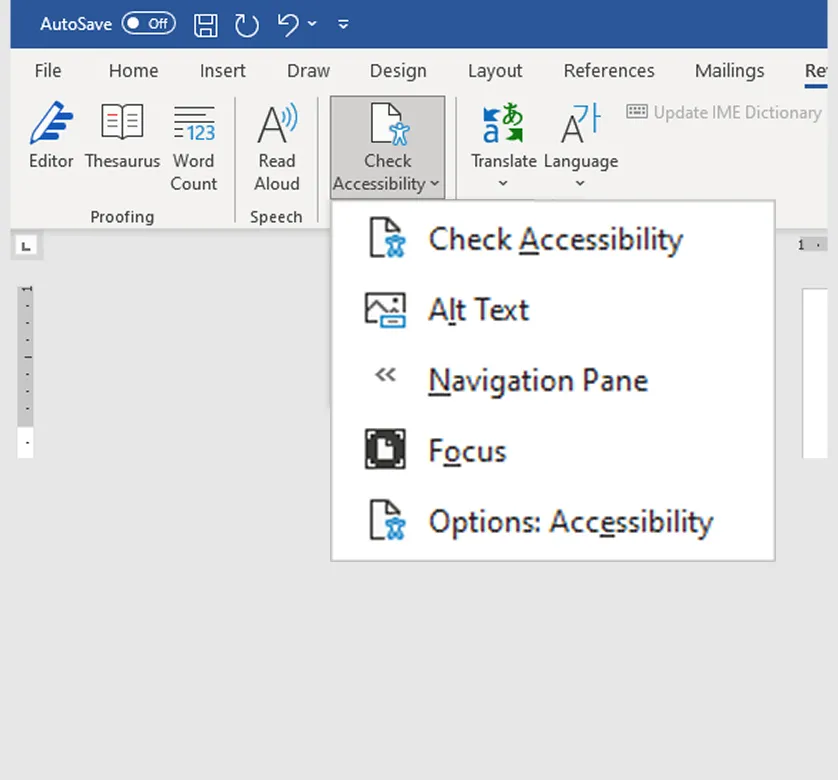Collapse the Check Accessibility ribbon button
Screen dimensions: 838x780
387,147
